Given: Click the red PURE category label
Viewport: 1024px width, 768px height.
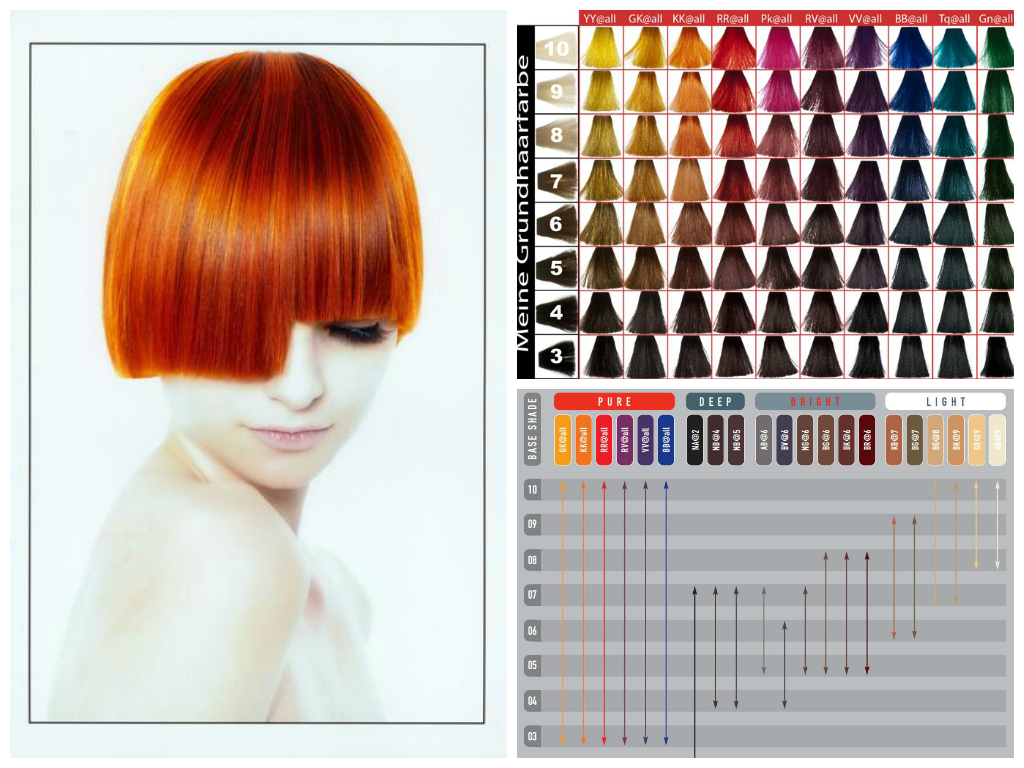Looking at the screenshot, I should tap(614, 401).
